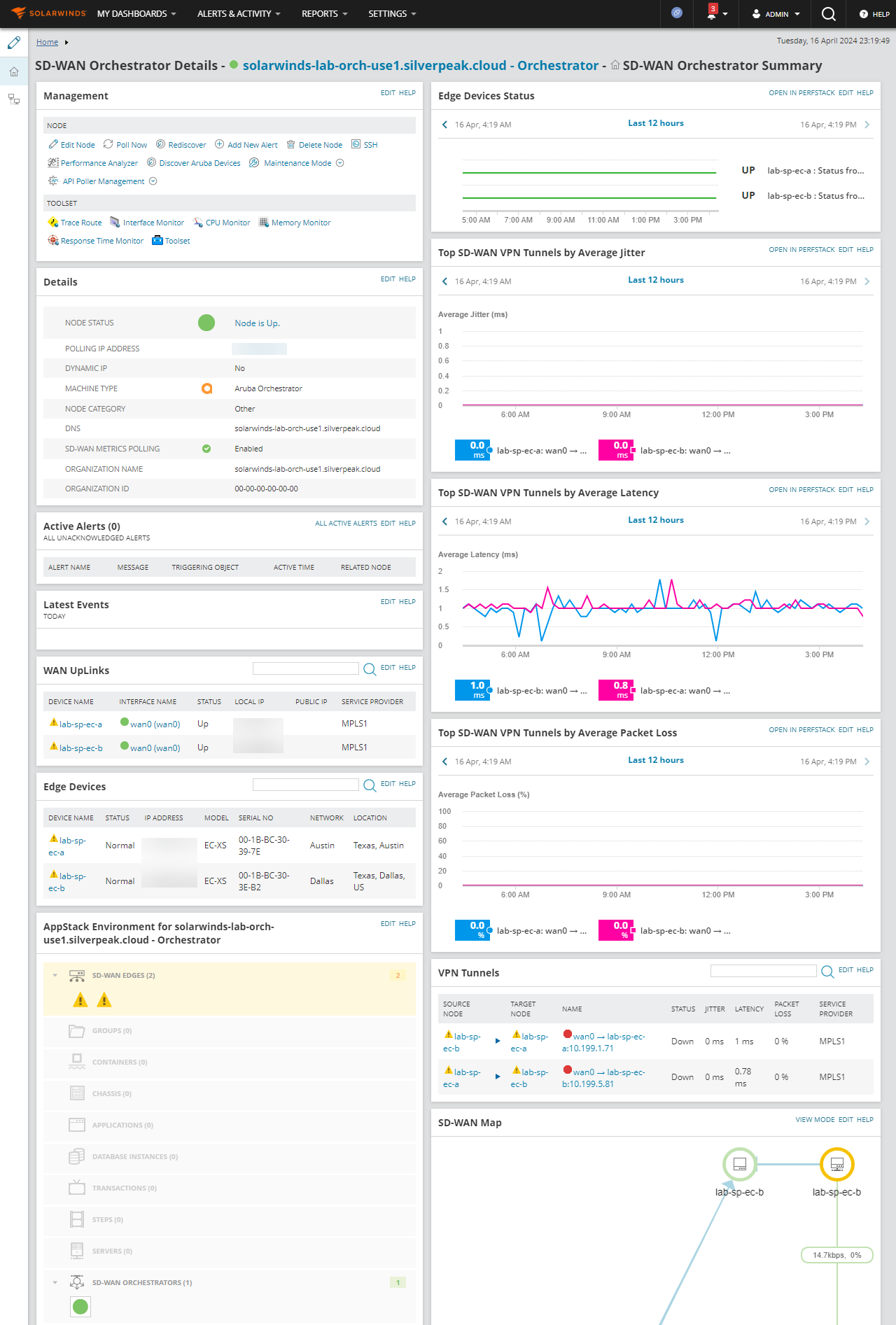Click the Rediscover icon
896x1325 pixels.
click(x=161, y=144)
